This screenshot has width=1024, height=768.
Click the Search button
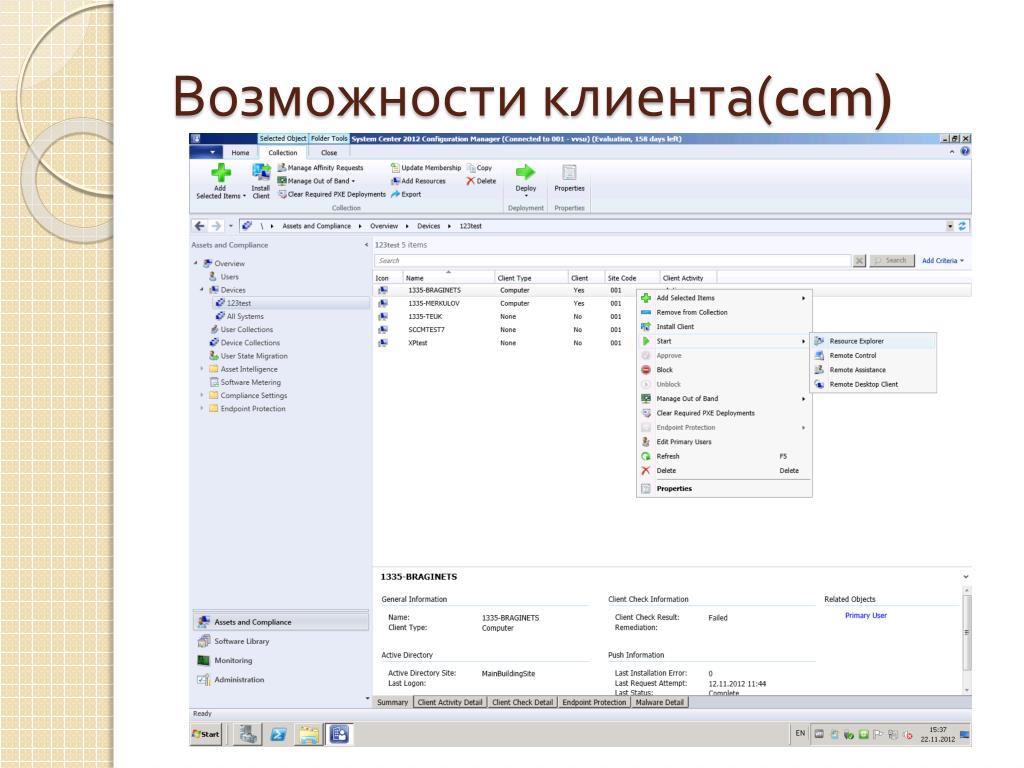click(x=891, y=261)
